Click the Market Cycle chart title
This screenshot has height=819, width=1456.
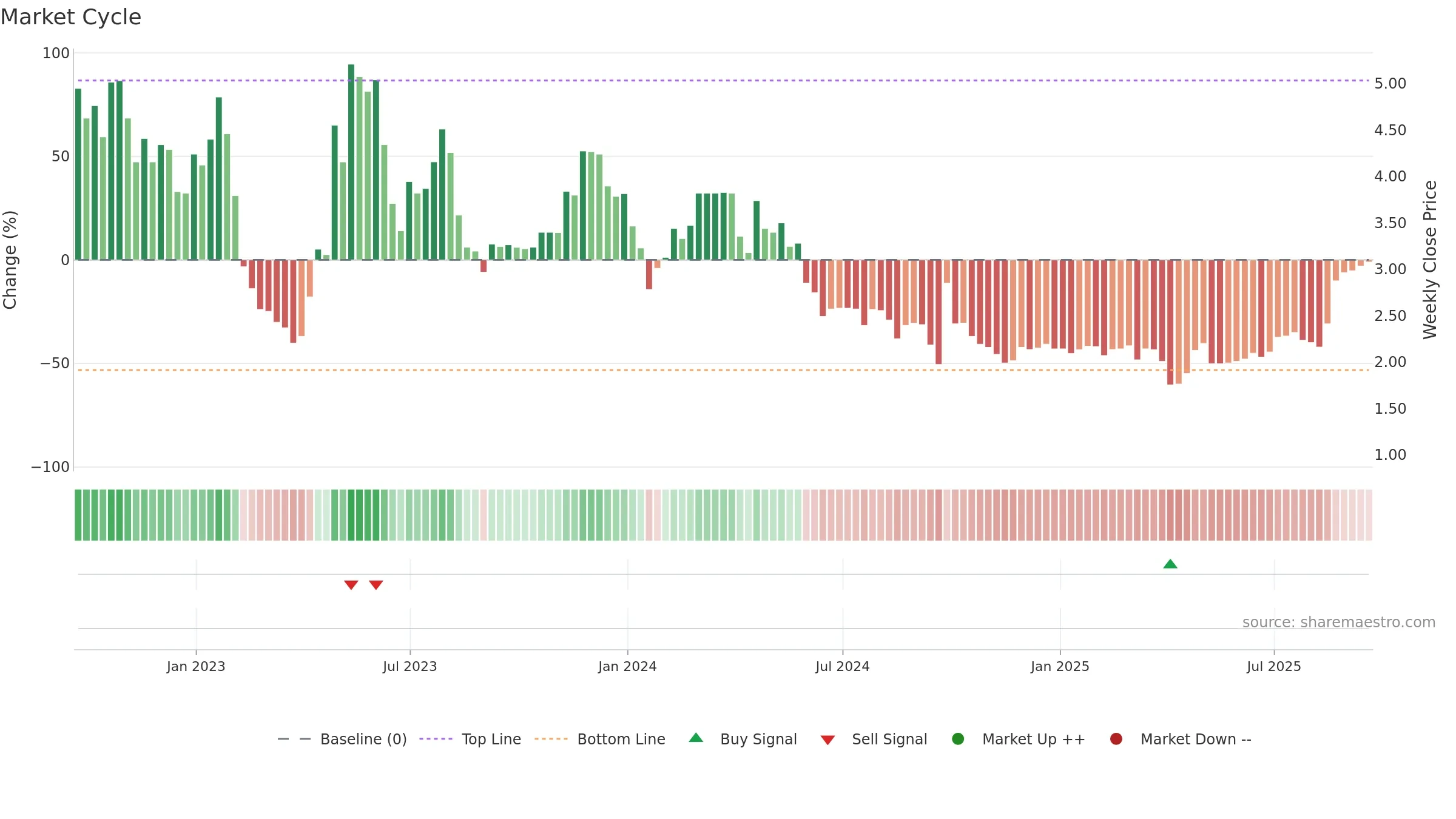tap(71, 17)
